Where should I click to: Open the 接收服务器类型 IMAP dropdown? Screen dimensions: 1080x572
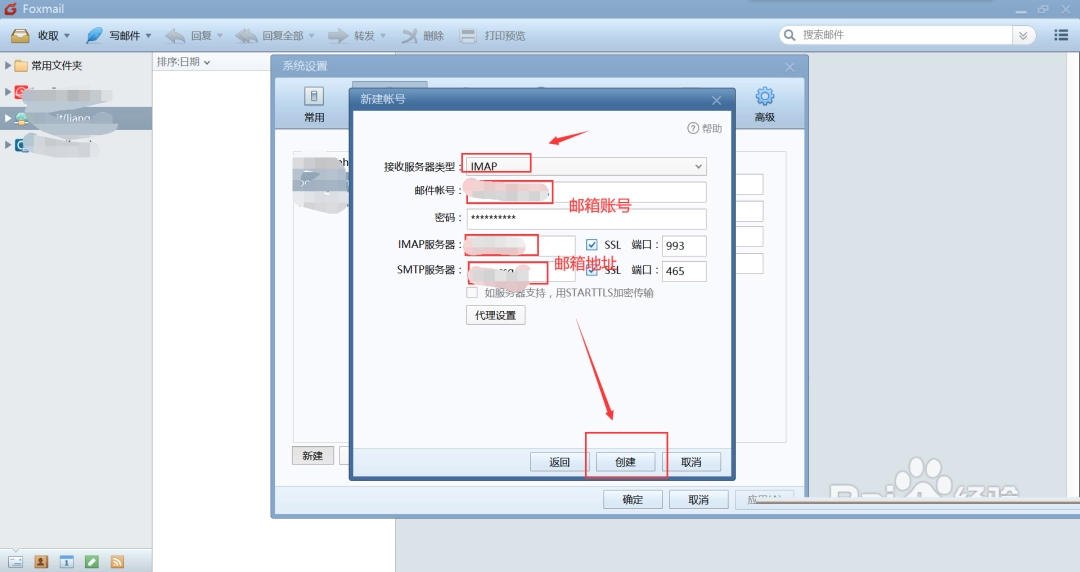click(586, 166)
